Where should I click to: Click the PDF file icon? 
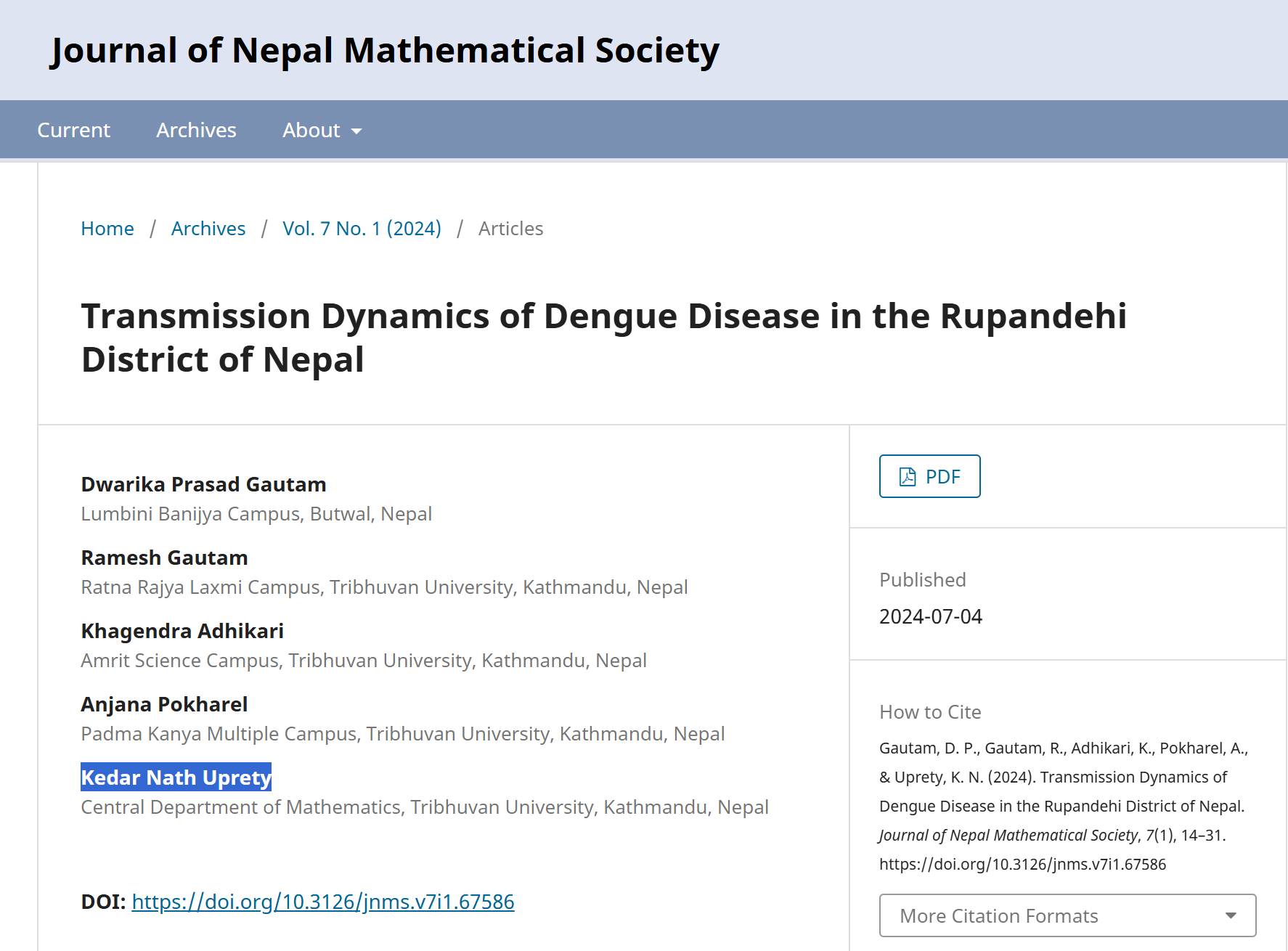(x=908, y=477)
